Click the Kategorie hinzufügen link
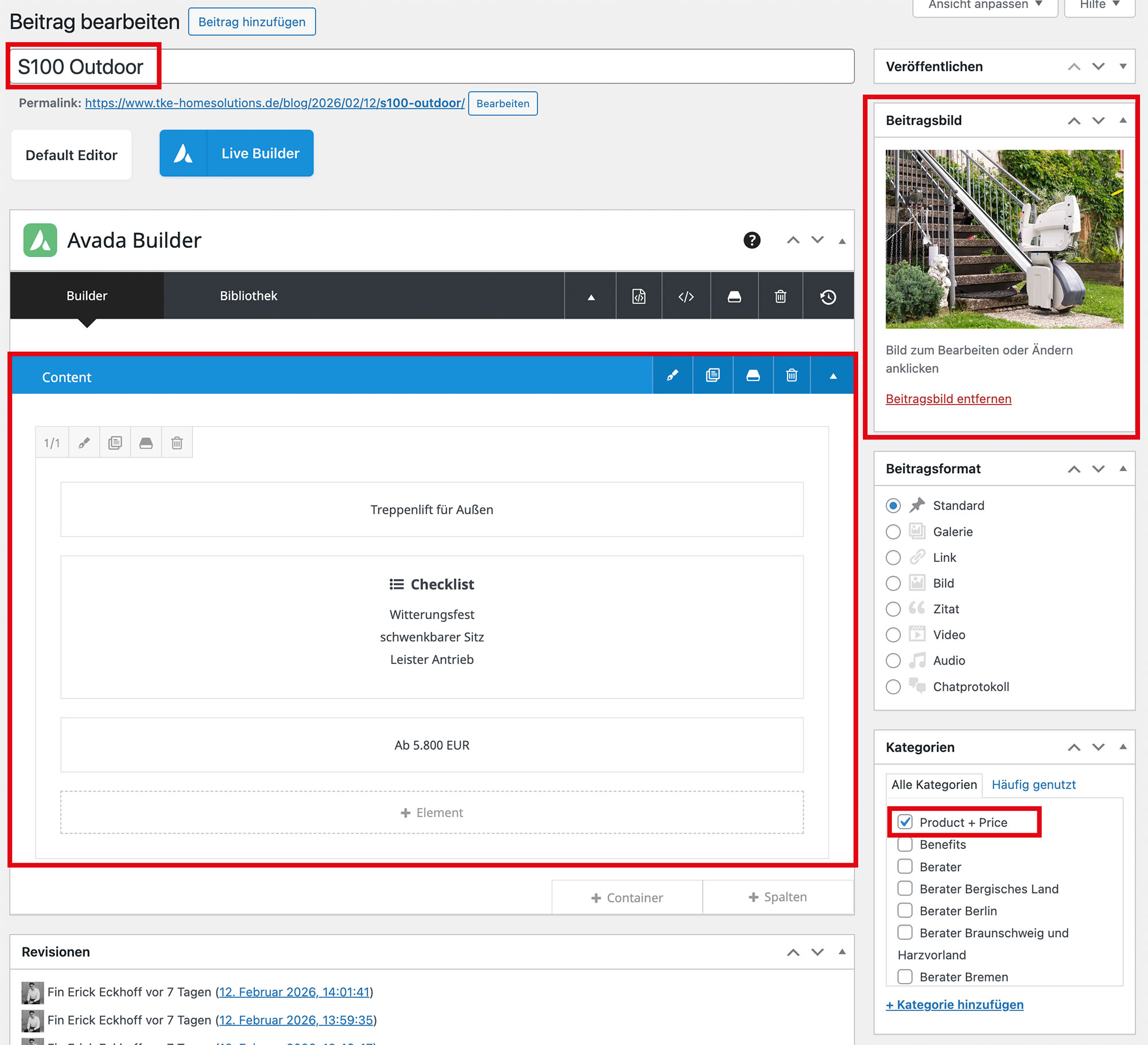This screenshot has width=1148, height=1045. 955,1004
